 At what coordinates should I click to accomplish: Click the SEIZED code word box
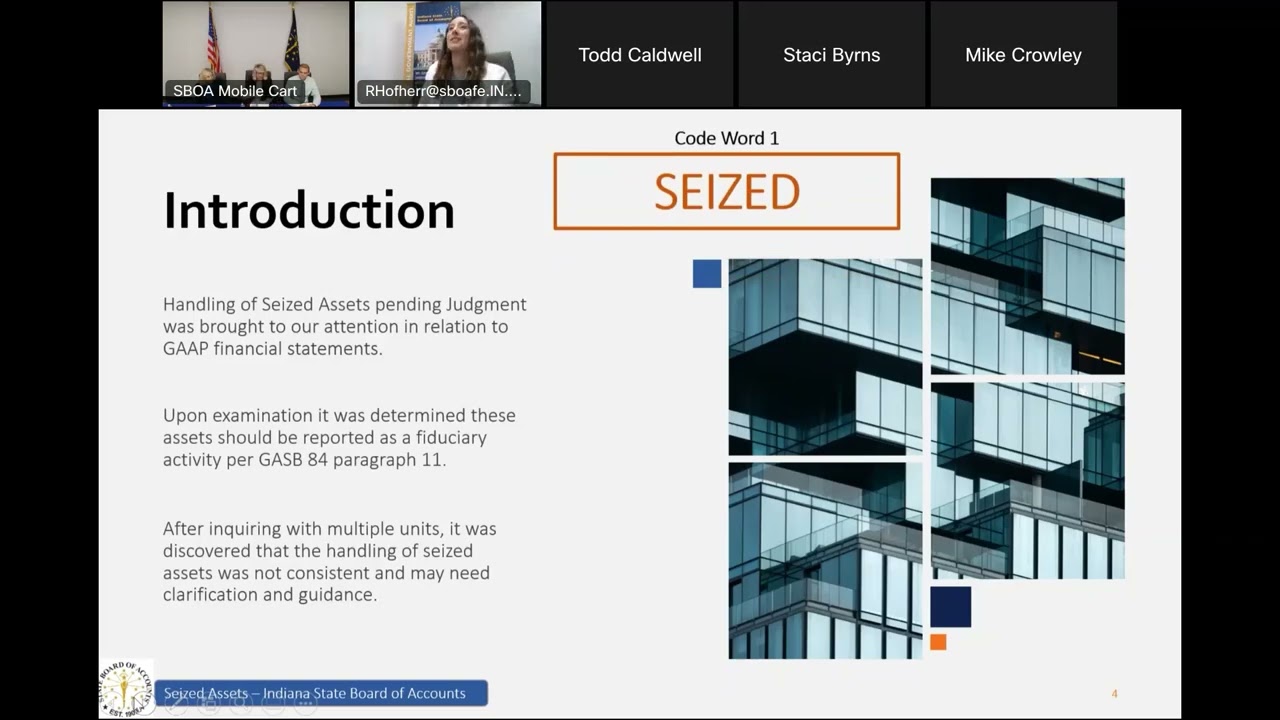(727, 191)
